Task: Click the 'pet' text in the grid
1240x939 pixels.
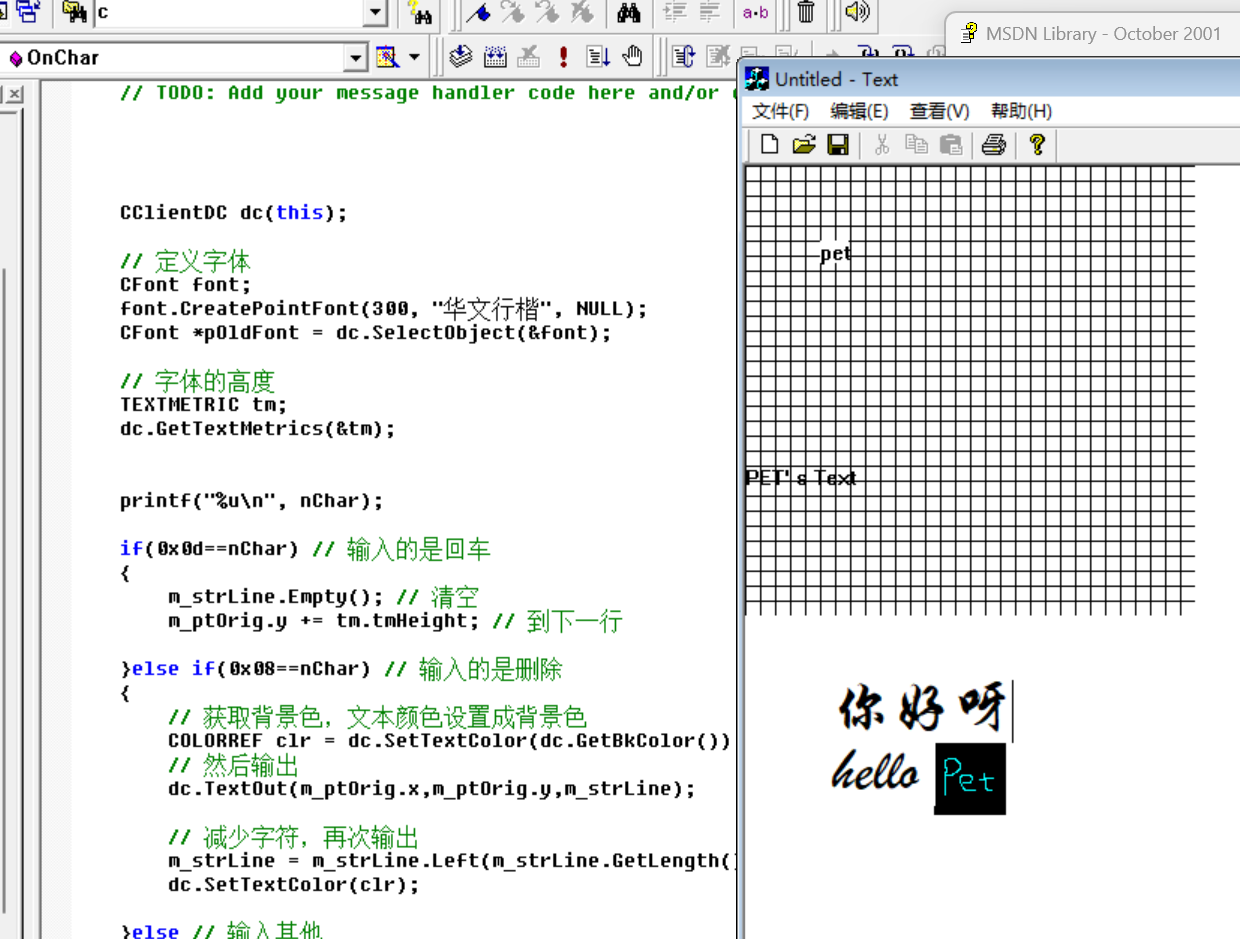Action: 835,254
